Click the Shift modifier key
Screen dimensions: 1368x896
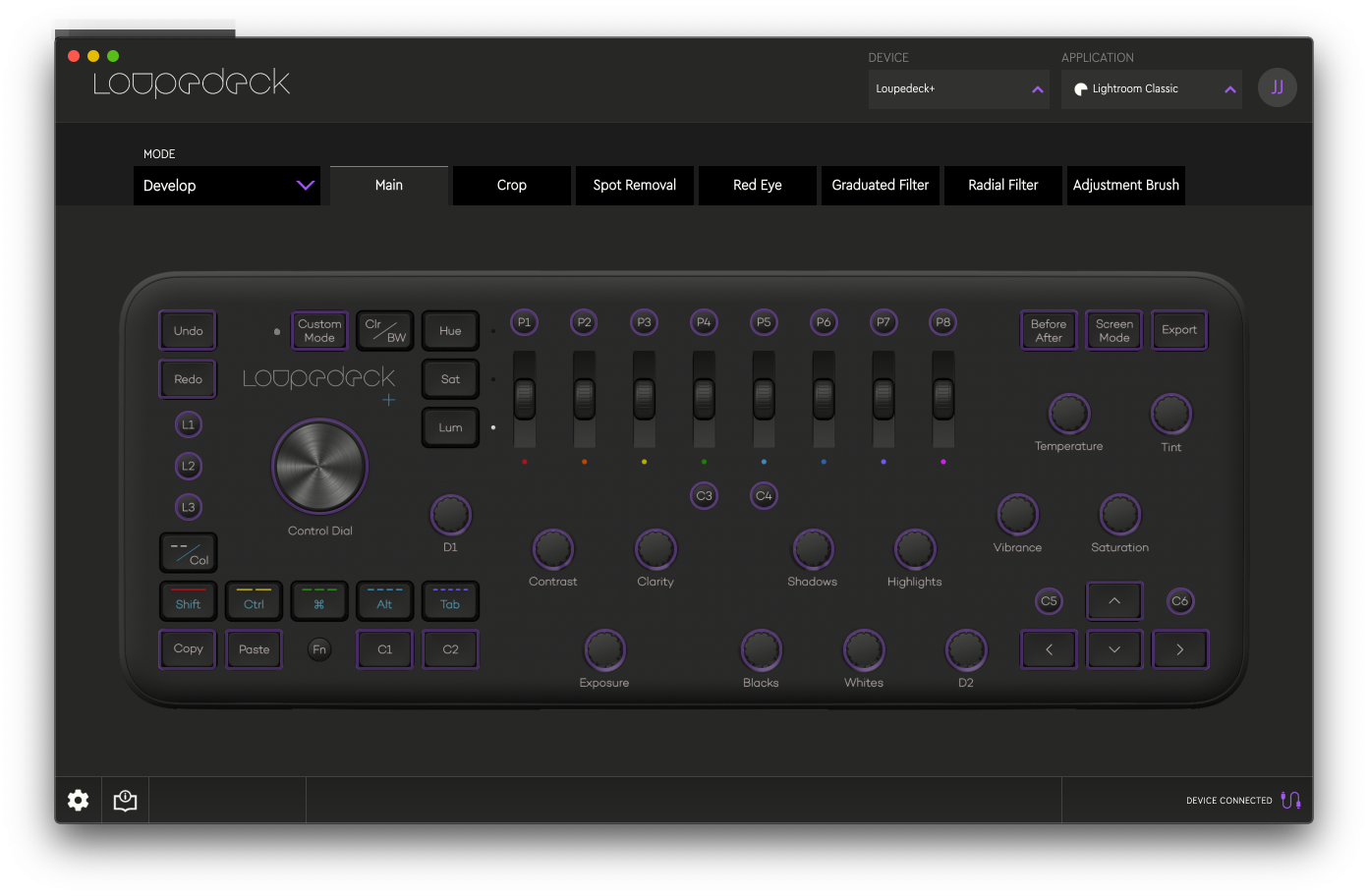189,601
